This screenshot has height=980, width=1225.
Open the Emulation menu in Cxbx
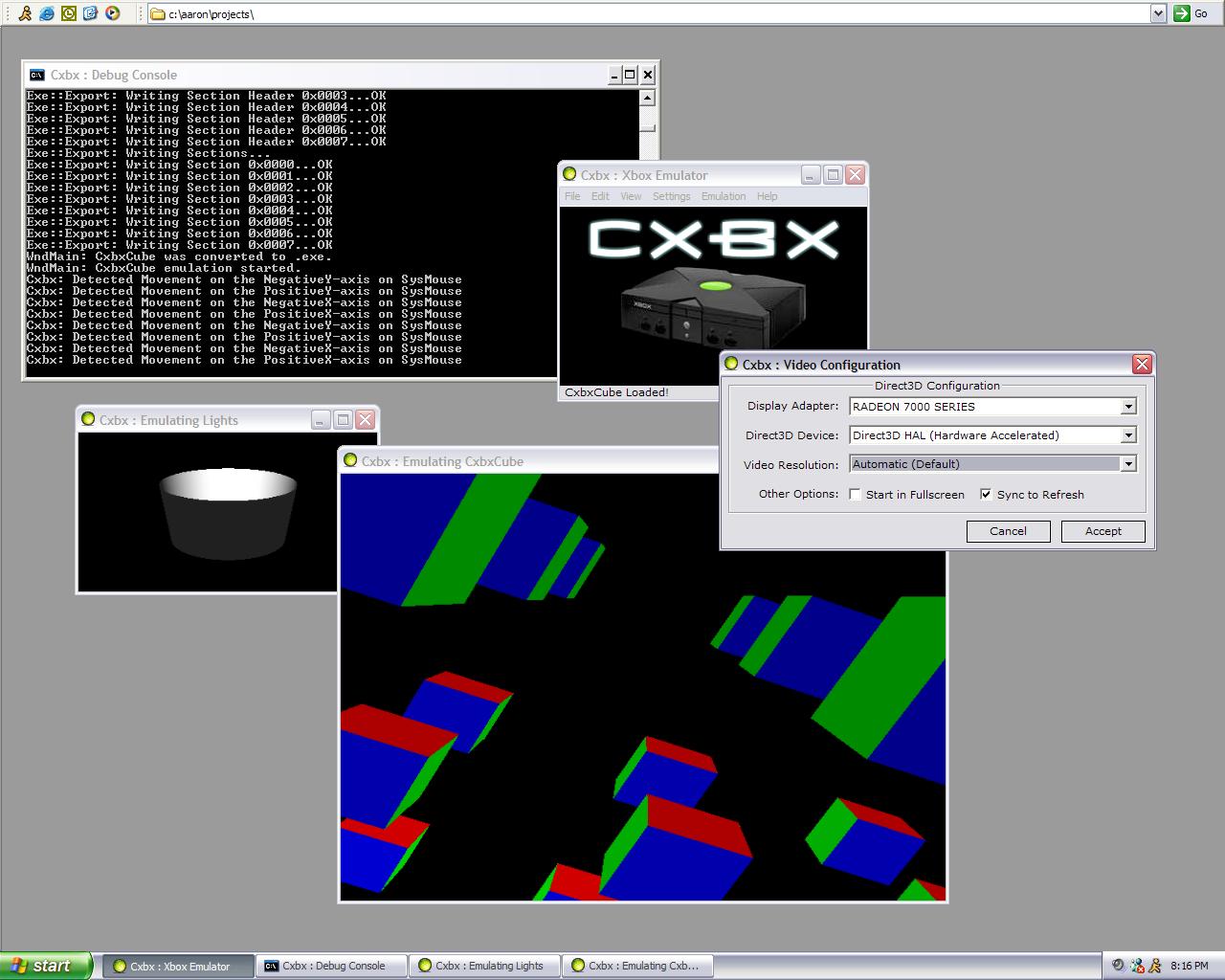[x=723, y=196]
